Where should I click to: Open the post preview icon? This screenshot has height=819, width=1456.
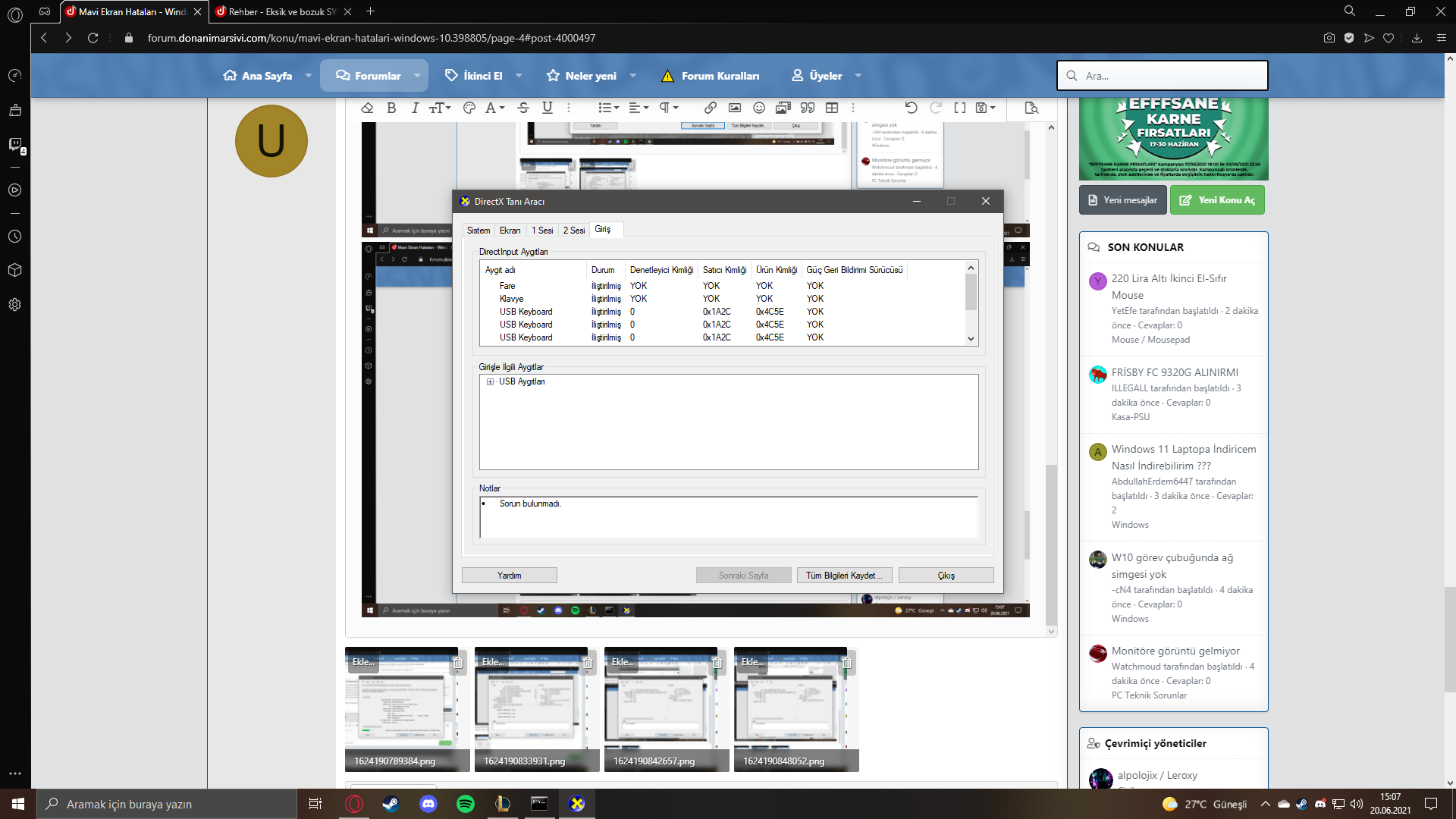coord(1031,108)
